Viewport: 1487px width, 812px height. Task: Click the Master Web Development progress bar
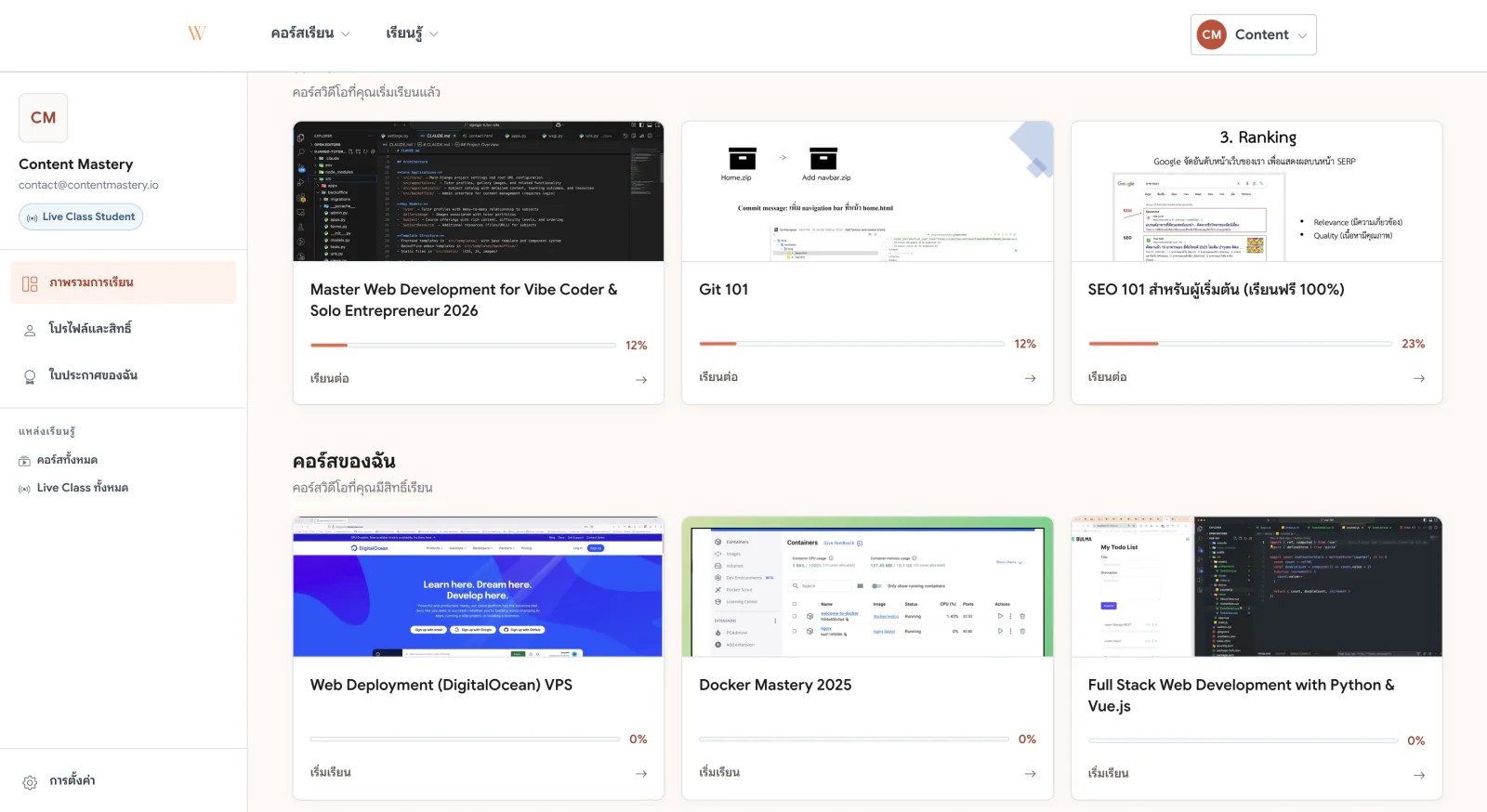pyautogui.click(x=463, y=346)
